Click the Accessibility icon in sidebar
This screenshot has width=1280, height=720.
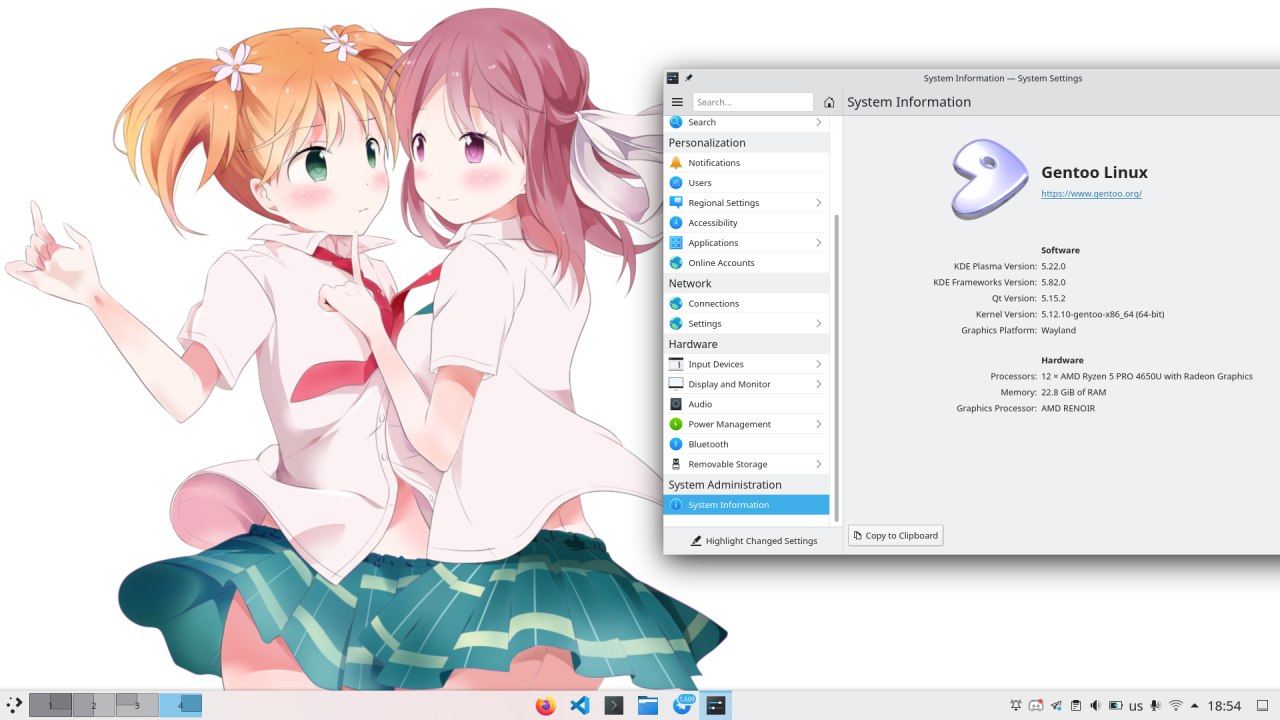tap(676, 223)
